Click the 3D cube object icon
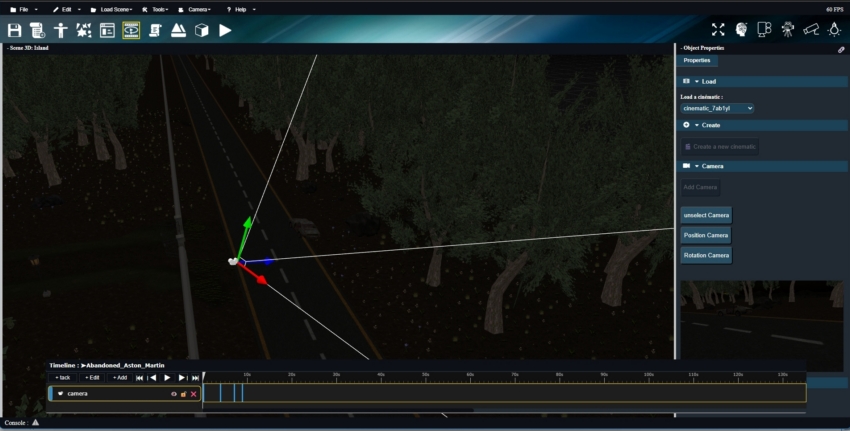This screenshot has height=431, width=850. pyautogui.click(x=201, y=30)
